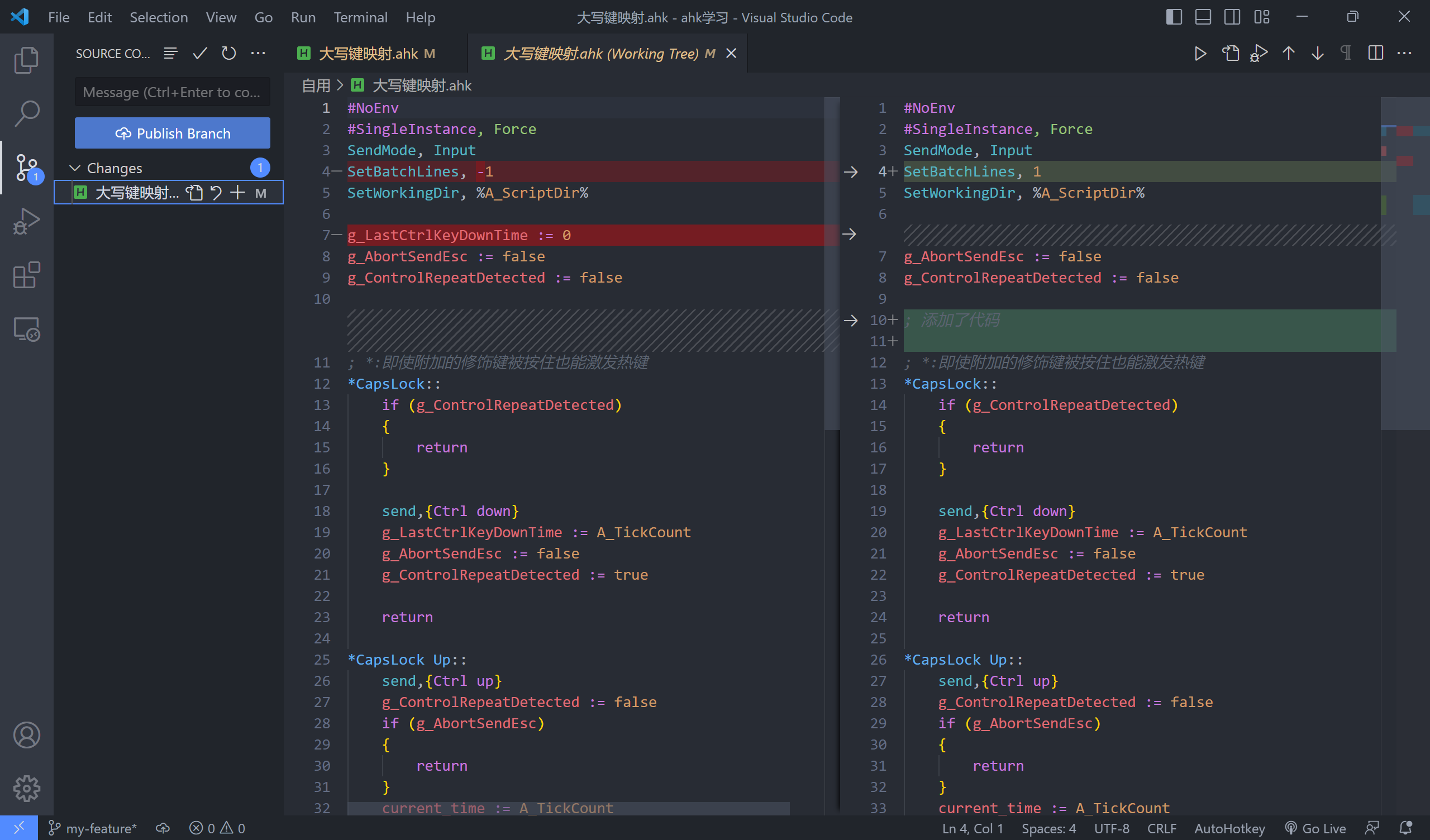Click the commit checkmark icon
Image resolution: width=1430 pixels, height=840 pixels.
(x=200, y=54)
